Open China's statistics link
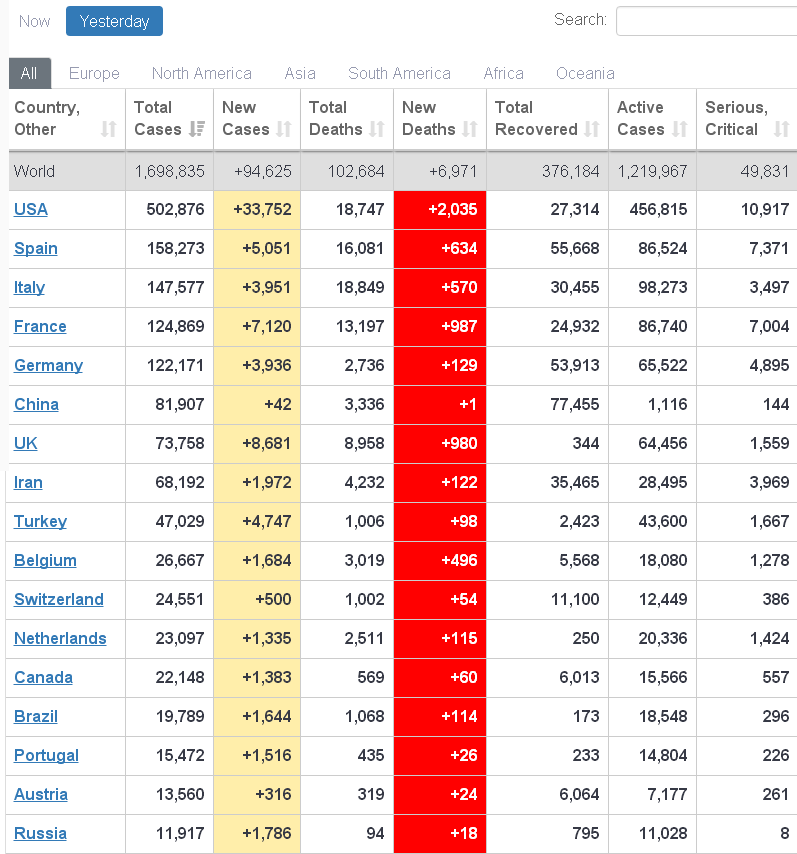This screenshot has width=797, height=854. click(36, 405)
